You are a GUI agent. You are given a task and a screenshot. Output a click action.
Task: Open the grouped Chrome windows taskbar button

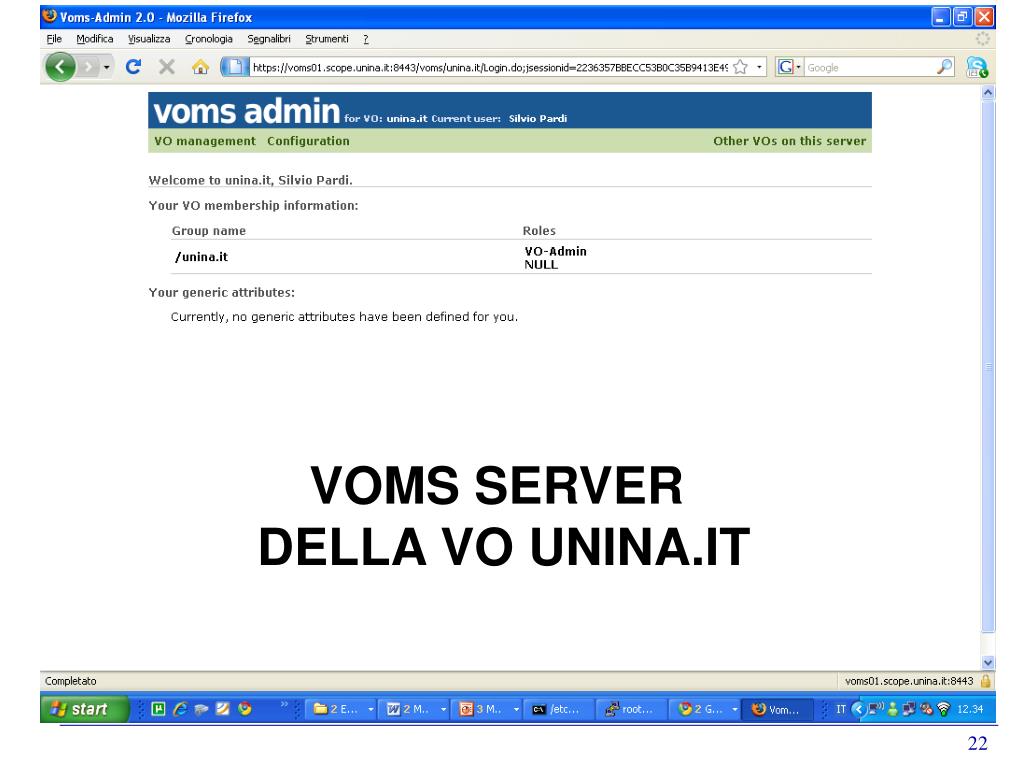pos(707,709)
